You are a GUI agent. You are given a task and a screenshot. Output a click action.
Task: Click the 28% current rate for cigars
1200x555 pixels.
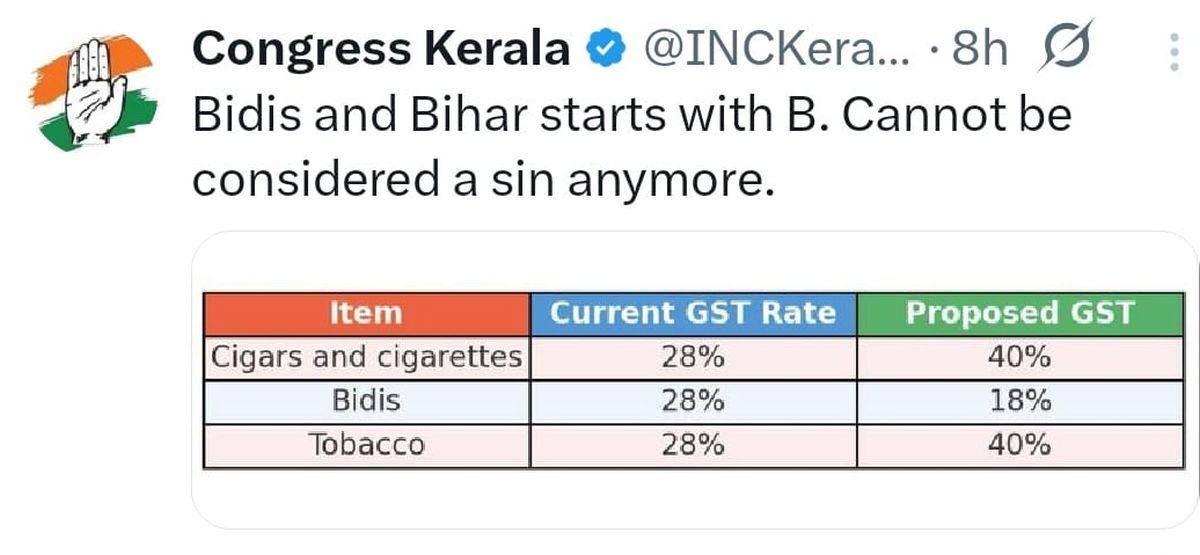click(693, 357)
